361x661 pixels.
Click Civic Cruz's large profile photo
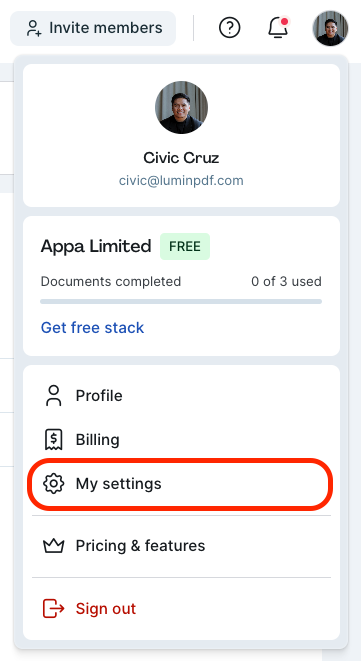(x=181, y=107)
